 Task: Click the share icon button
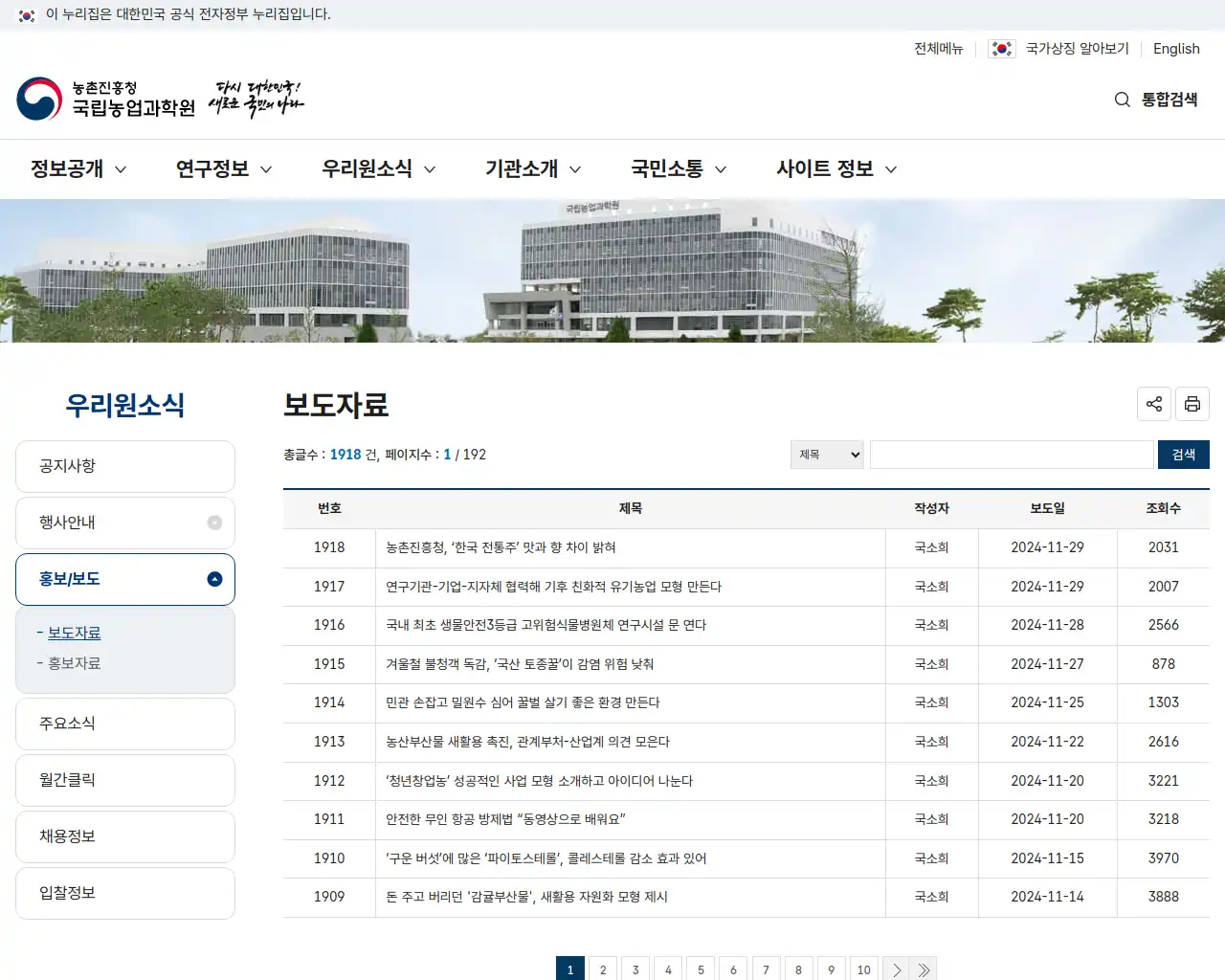tap(1154, 404)
